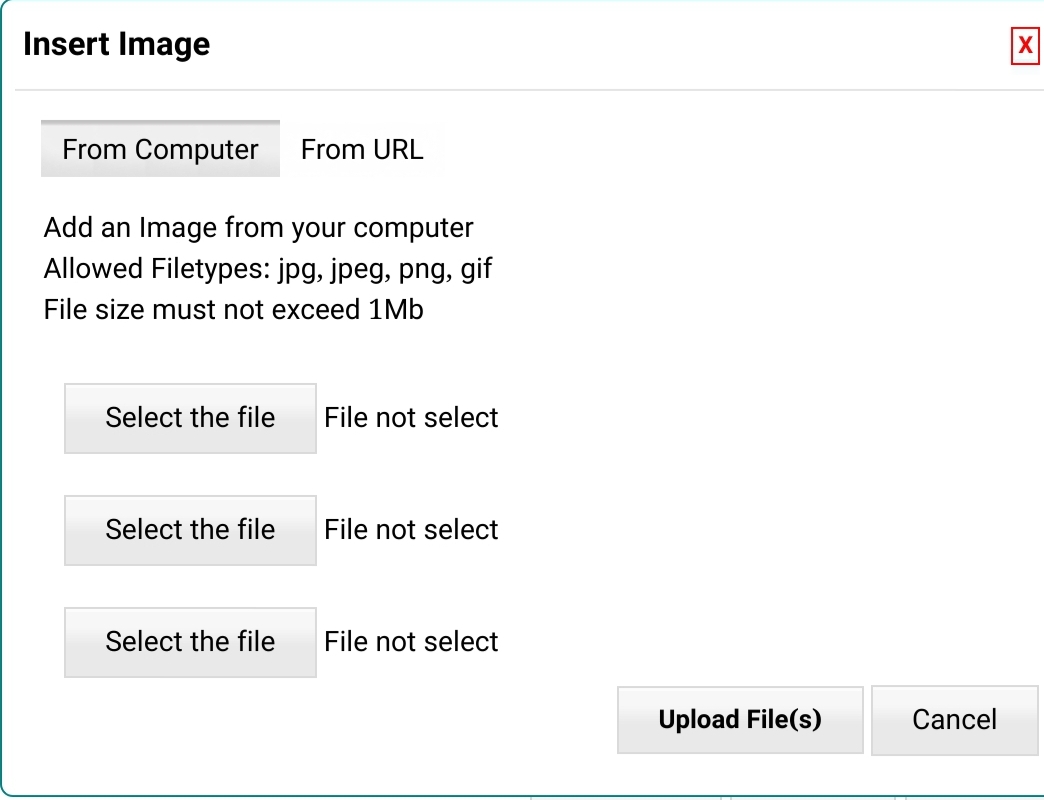The image size is (1044, 800).
Task: Click the second File not select status label
Action: tap(411, 530)
